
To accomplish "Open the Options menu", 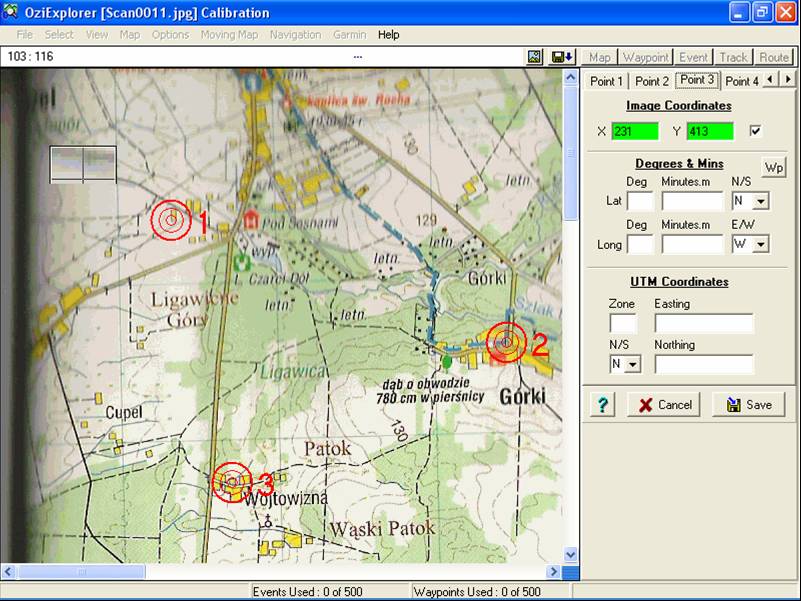I will (170, 35).
